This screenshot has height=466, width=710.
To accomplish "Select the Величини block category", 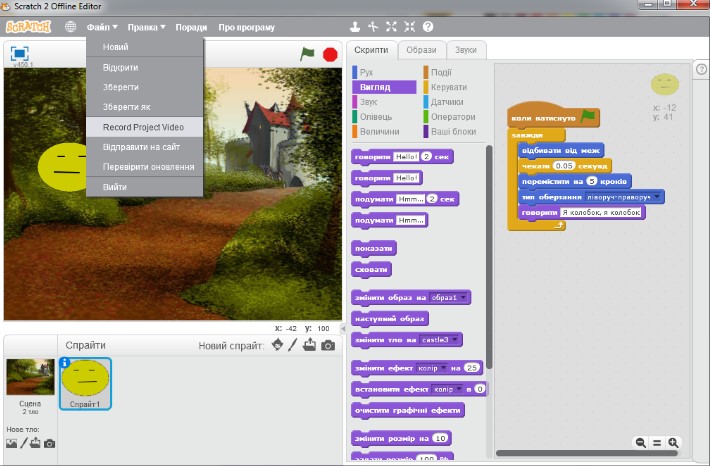I will [x=384, y=131].
